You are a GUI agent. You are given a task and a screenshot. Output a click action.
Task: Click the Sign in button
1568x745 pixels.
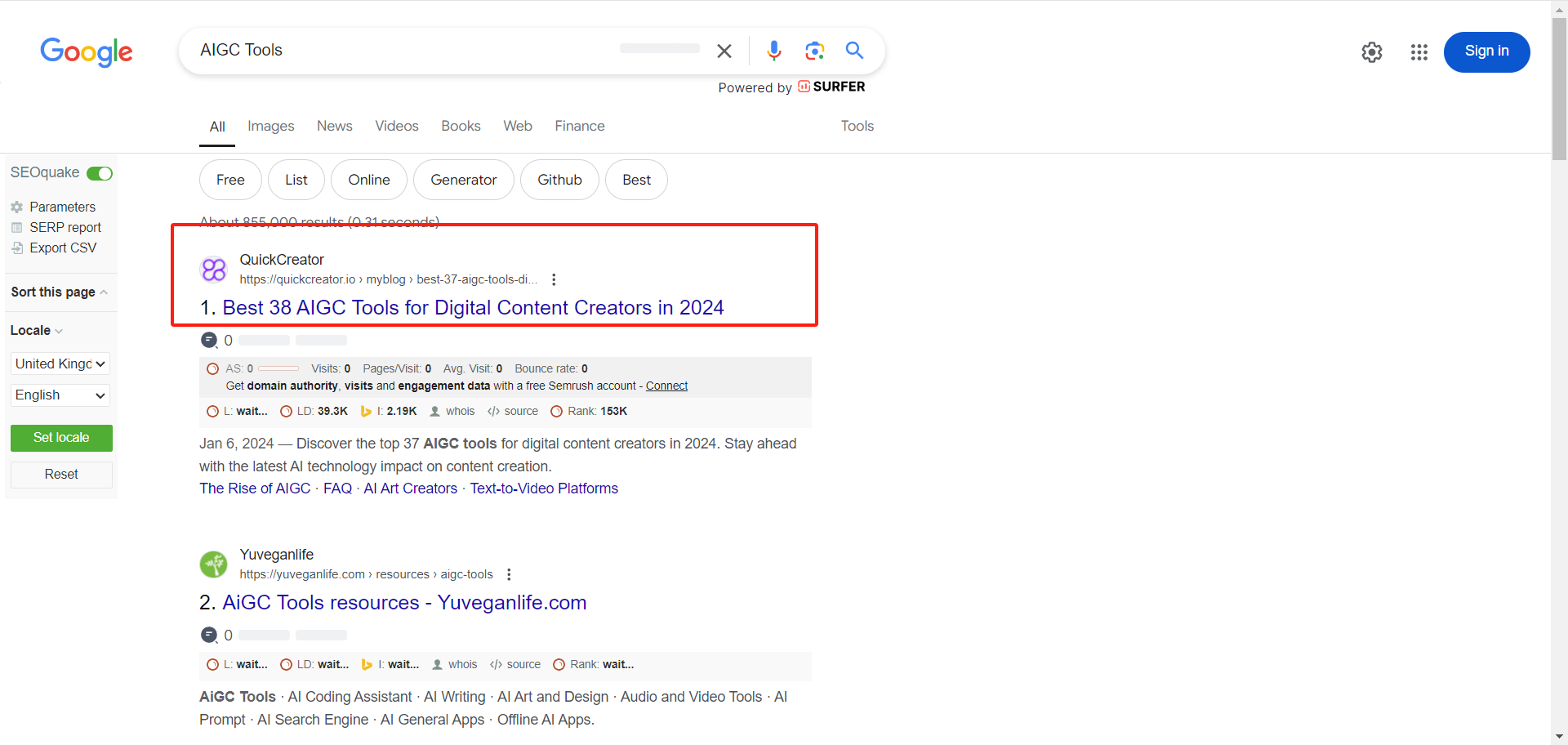1486,52
